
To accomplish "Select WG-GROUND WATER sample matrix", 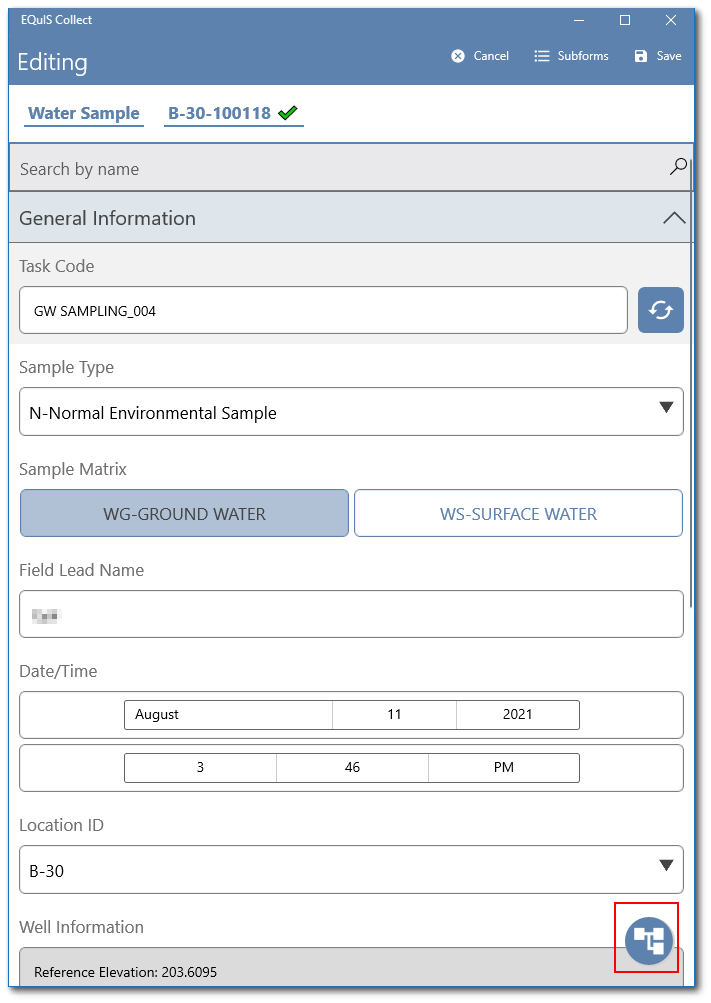I will 184,513.
